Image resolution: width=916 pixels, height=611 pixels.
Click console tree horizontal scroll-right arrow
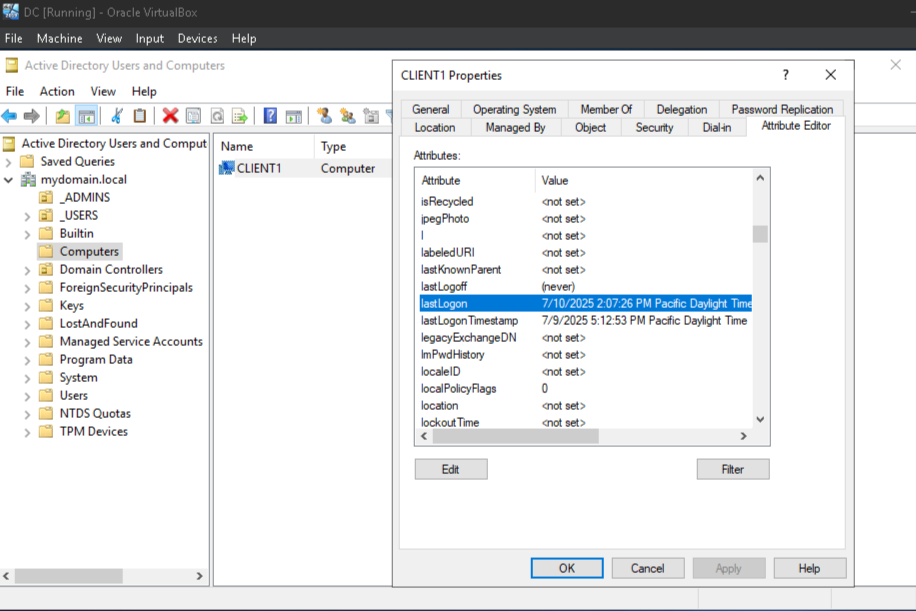(199, 576)
